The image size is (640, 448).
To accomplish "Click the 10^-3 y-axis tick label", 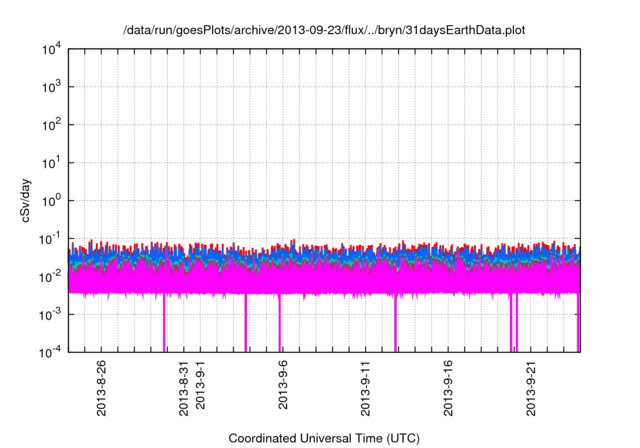I will point(50,315).
